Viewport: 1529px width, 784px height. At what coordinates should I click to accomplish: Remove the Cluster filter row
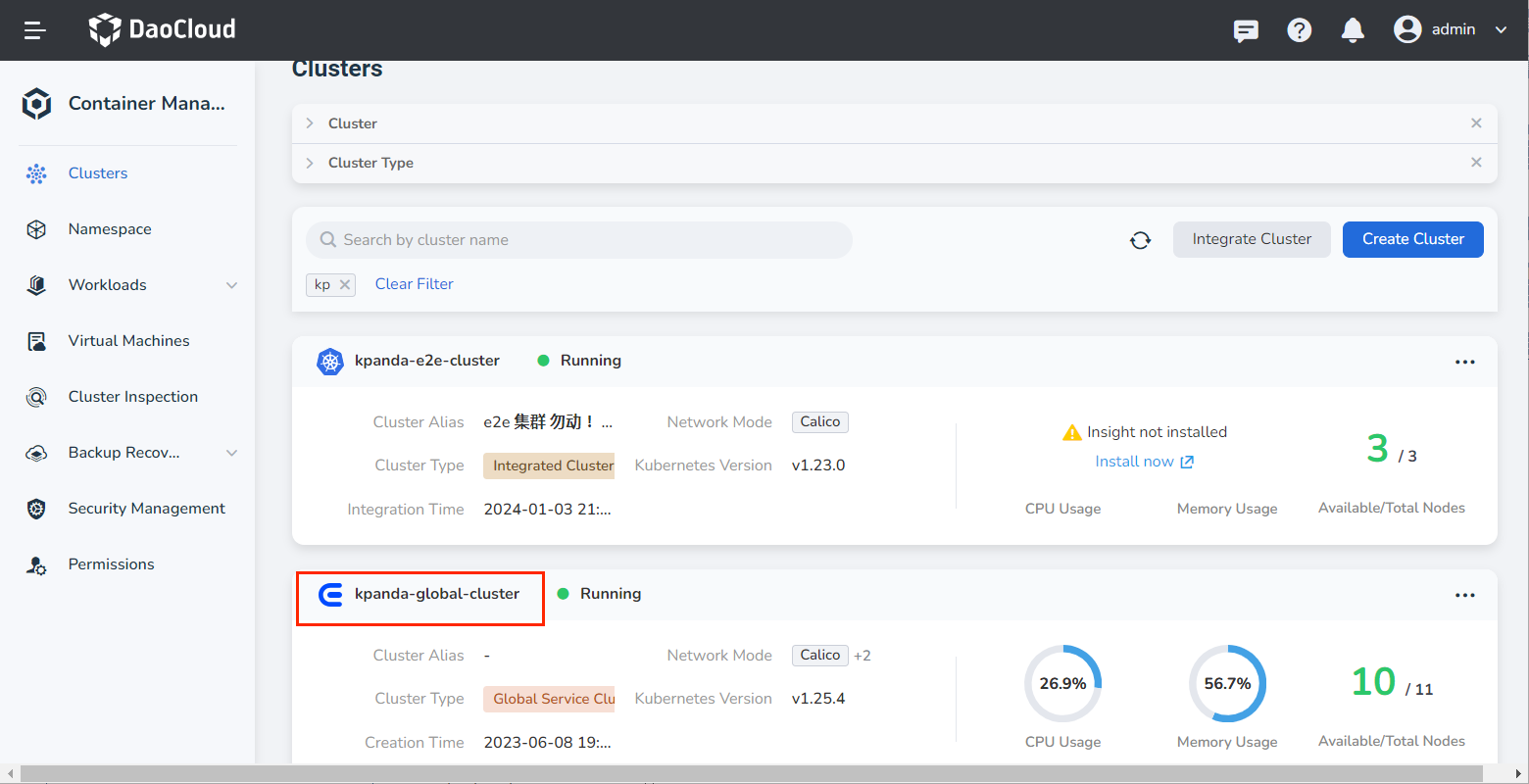(x=1476, y=123)
